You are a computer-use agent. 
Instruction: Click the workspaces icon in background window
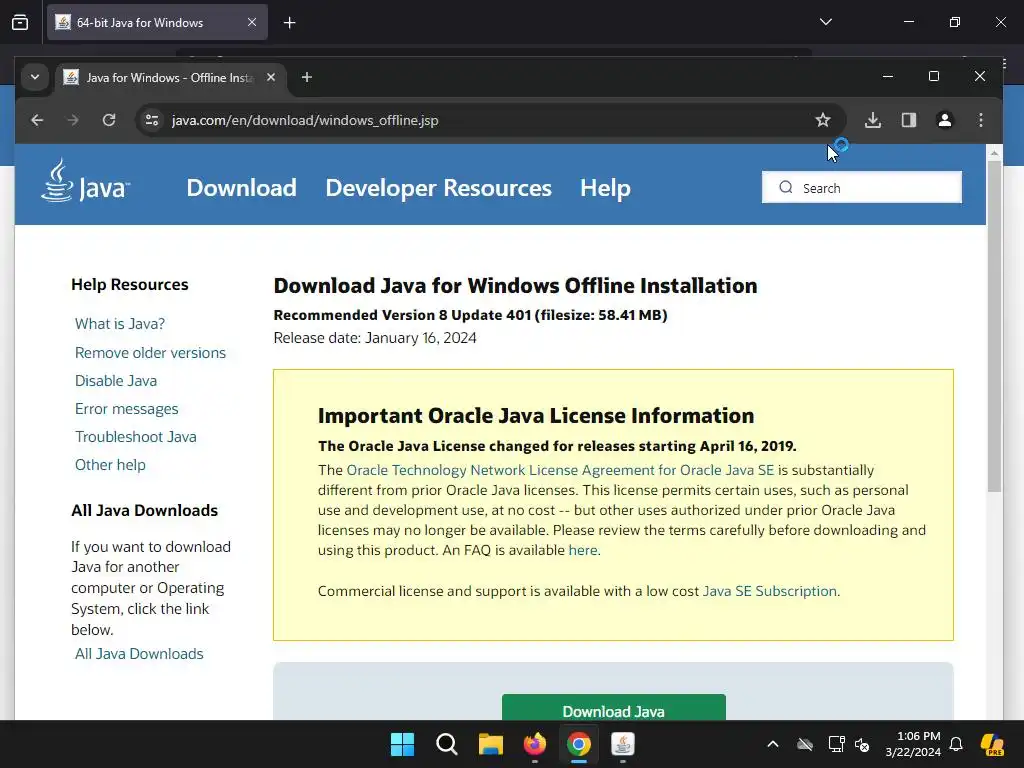click(20, 22)
